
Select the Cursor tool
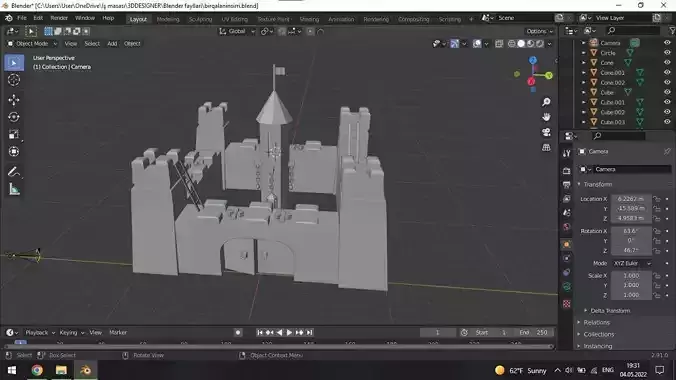[14, 80]
